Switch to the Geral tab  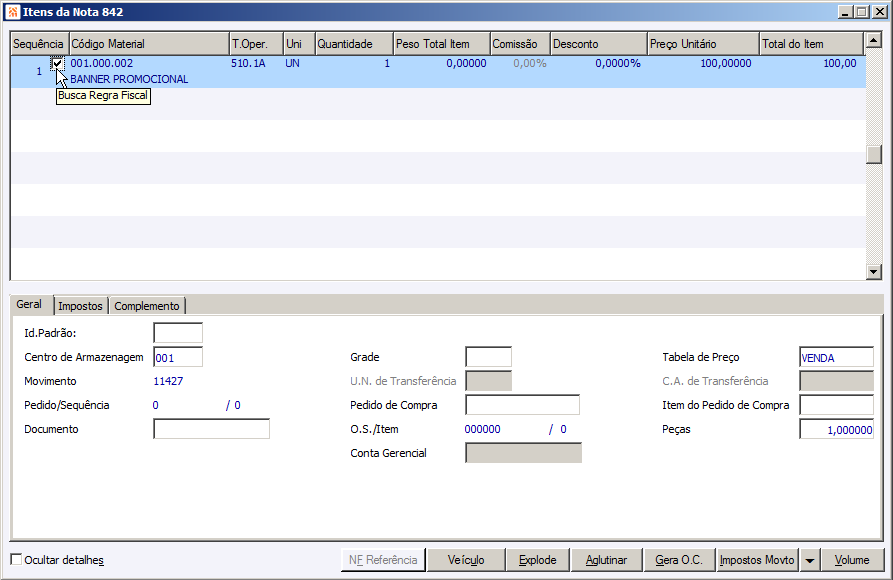point(29,304)
